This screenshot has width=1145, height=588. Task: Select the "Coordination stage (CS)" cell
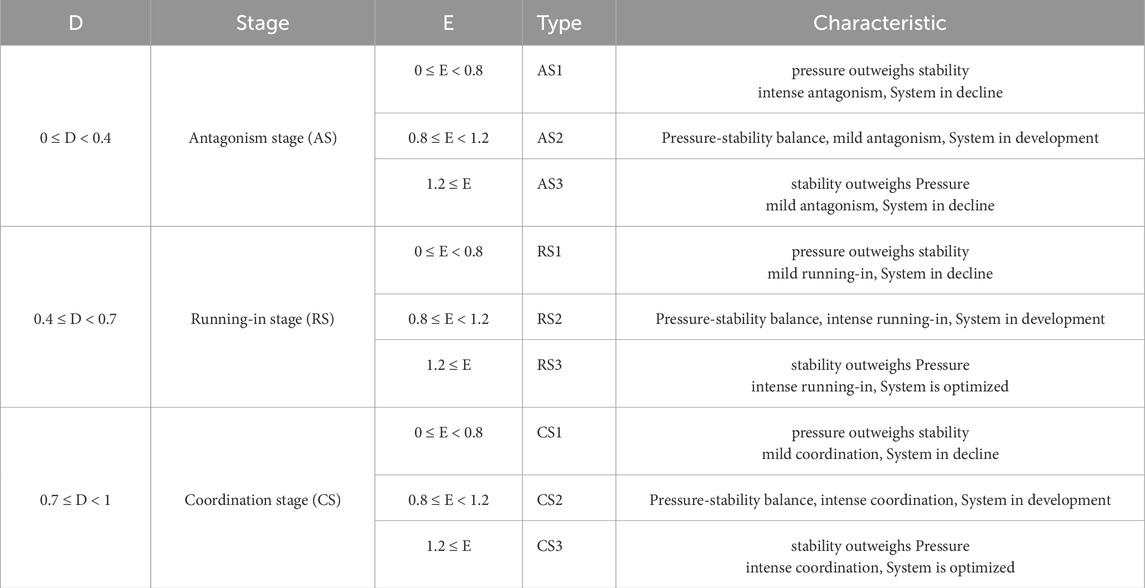click(x=262, y=500)
